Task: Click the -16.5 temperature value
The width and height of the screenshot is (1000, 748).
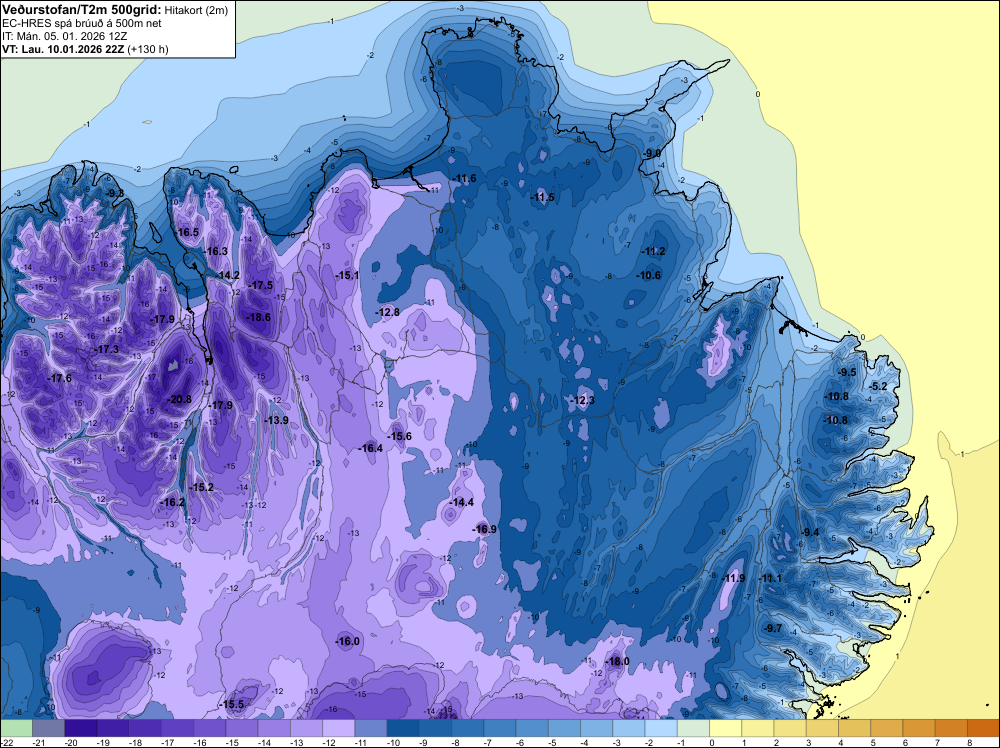Action: coord(188,232)
